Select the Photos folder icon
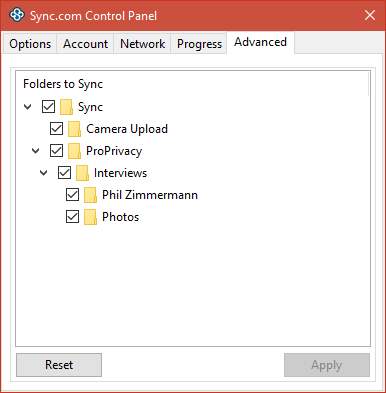386x393 pixels. 90,217
